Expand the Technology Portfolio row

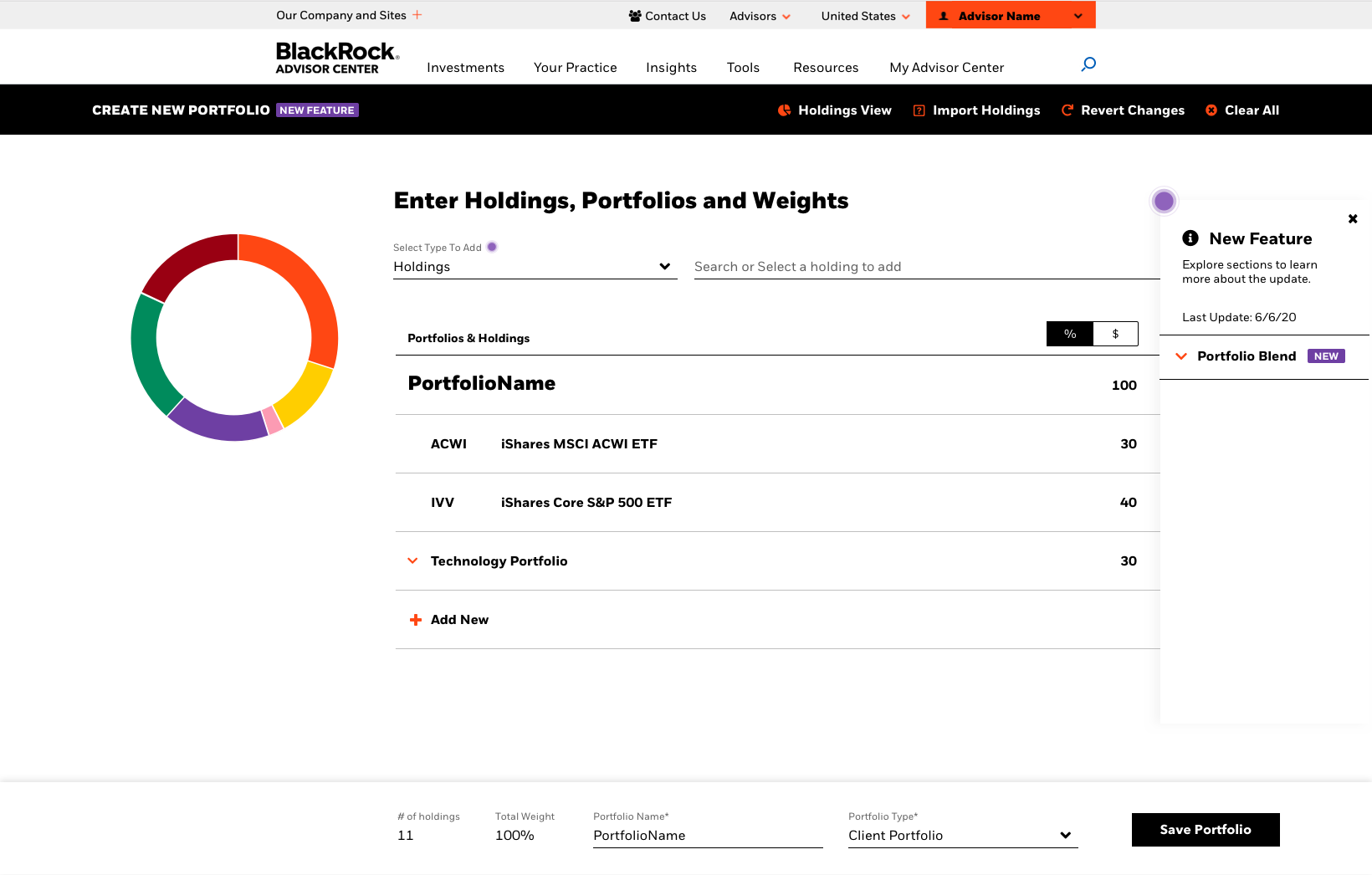(x=412, y=560)
